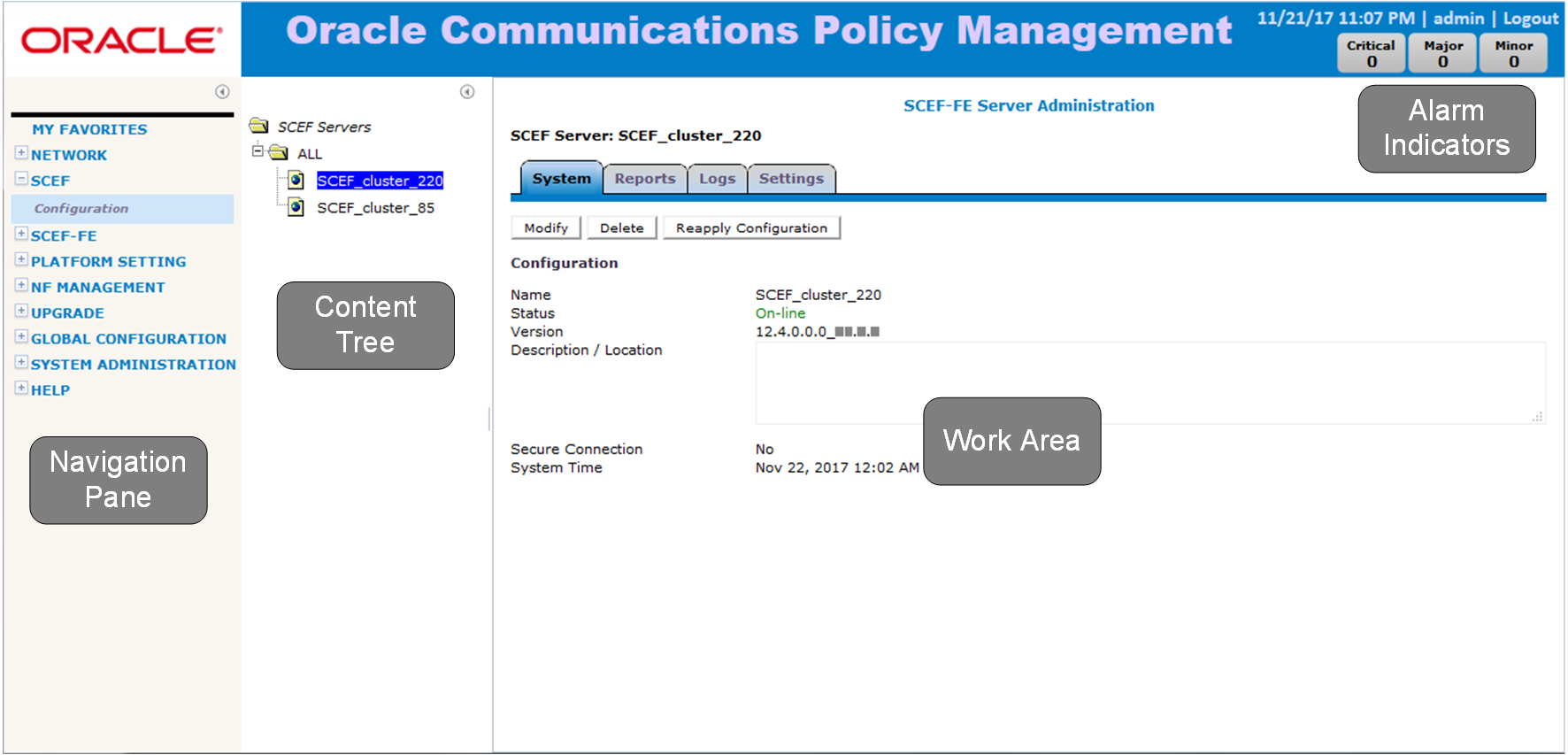Click the Delete button
The height and width of the screenshot is (755, 1568).
[622, 228]
